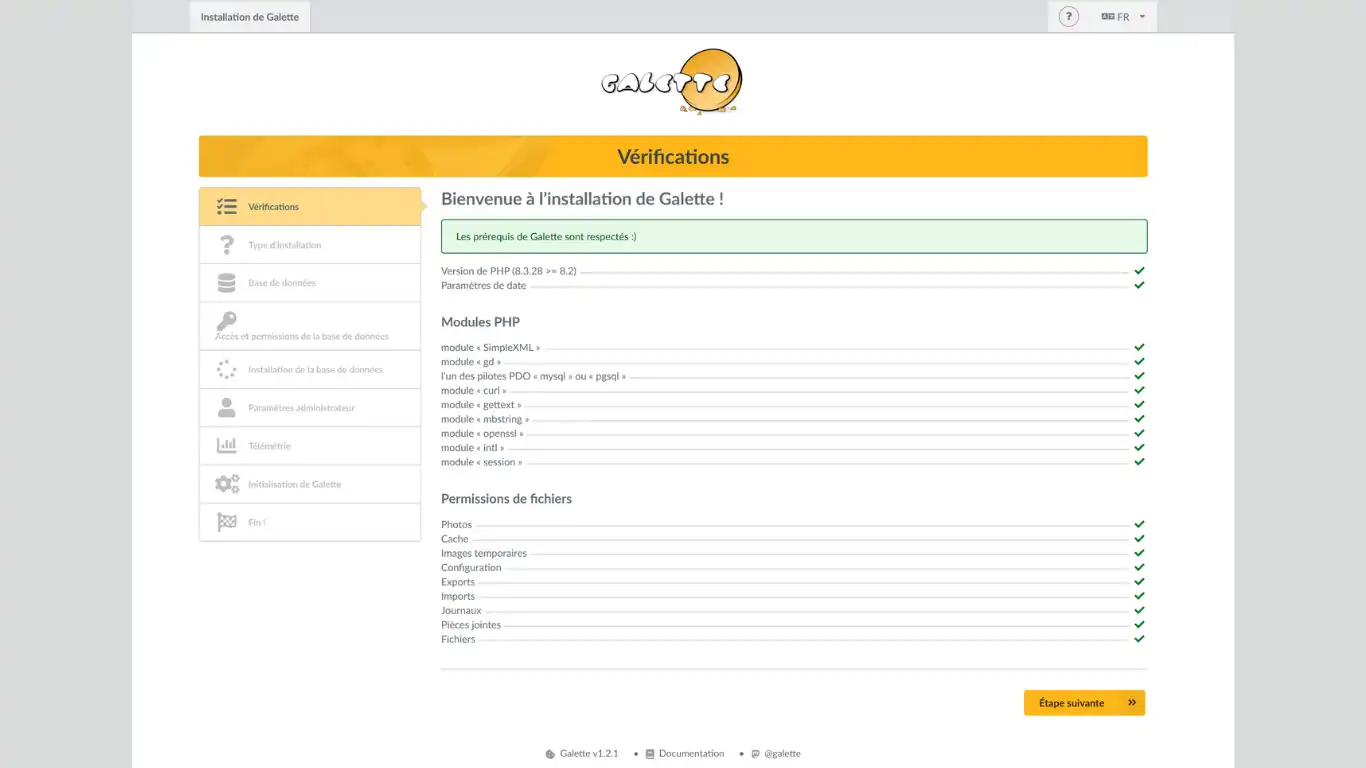Click the green check for Images temporaires
The image size is (1366, 768).
click(1139, 553)
